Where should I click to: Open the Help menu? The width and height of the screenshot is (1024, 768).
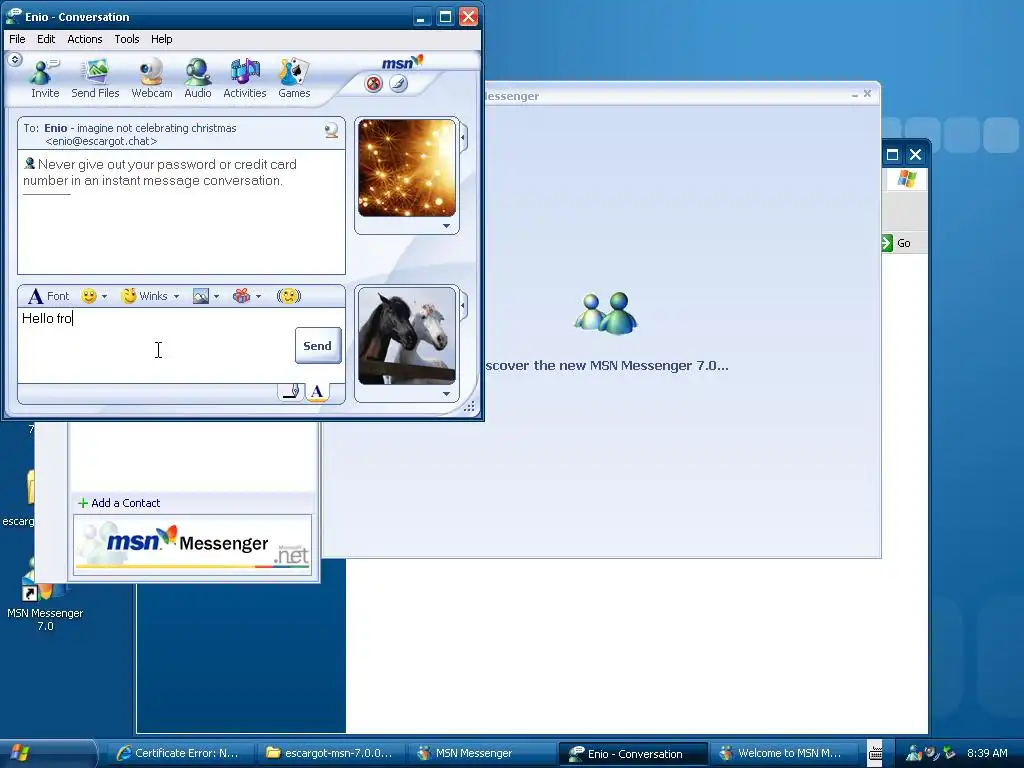(161, 39)
